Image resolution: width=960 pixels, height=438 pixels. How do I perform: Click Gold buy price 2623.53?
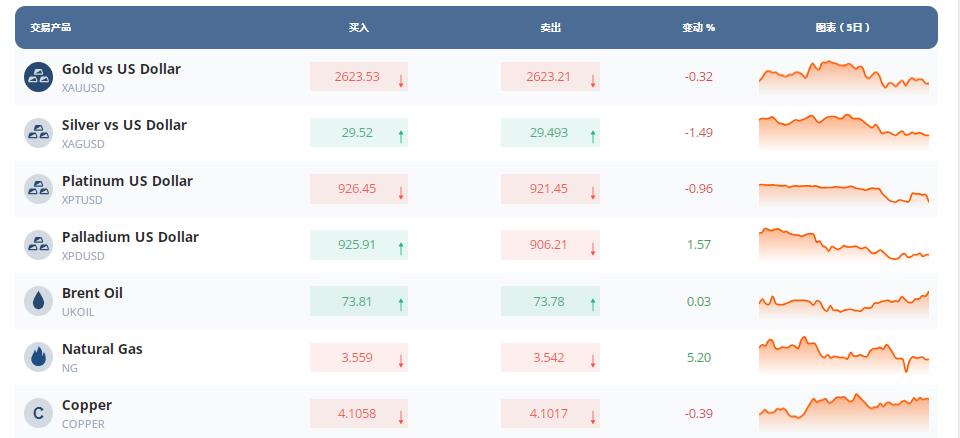pos(358,77)
